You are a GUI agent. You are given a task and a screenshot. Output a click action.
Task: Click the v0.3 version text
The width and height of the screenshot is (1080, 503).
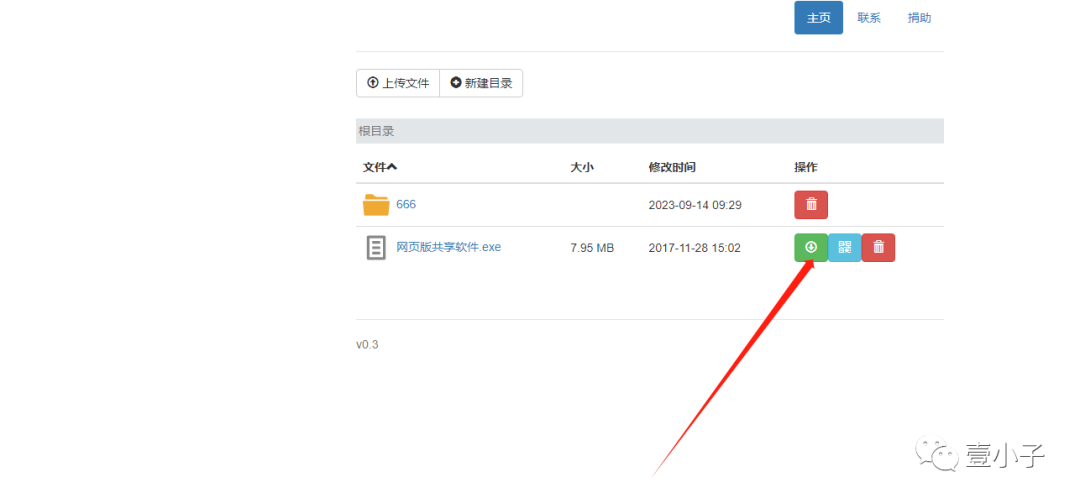click(x=367, y=345)
